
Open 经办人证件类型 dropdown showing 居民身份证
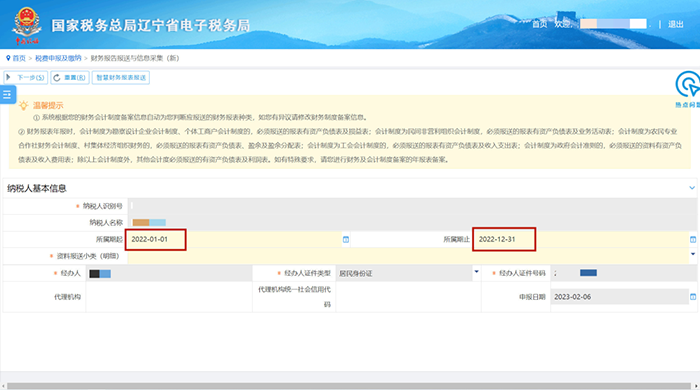(407, 273)
